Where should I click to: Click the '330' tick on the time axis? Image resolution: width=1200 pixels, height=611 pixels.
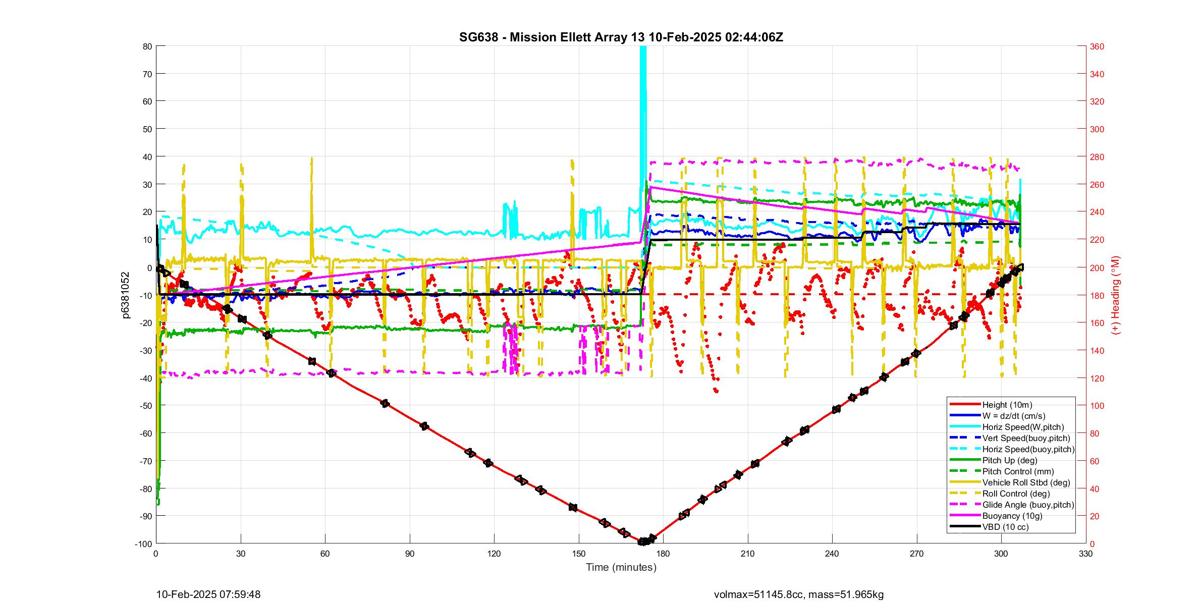click(x=1086, y=552)
